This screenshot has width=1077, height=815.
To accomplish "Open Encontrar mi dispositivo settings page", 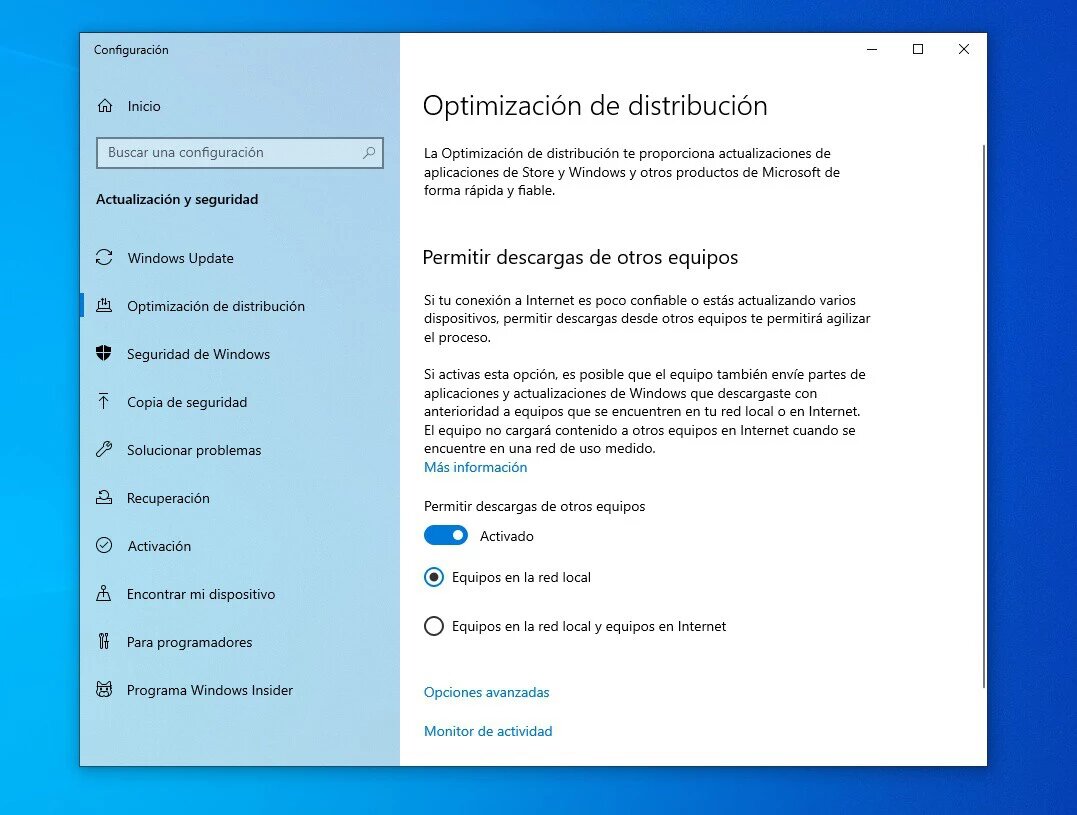I will pos(200,594).
